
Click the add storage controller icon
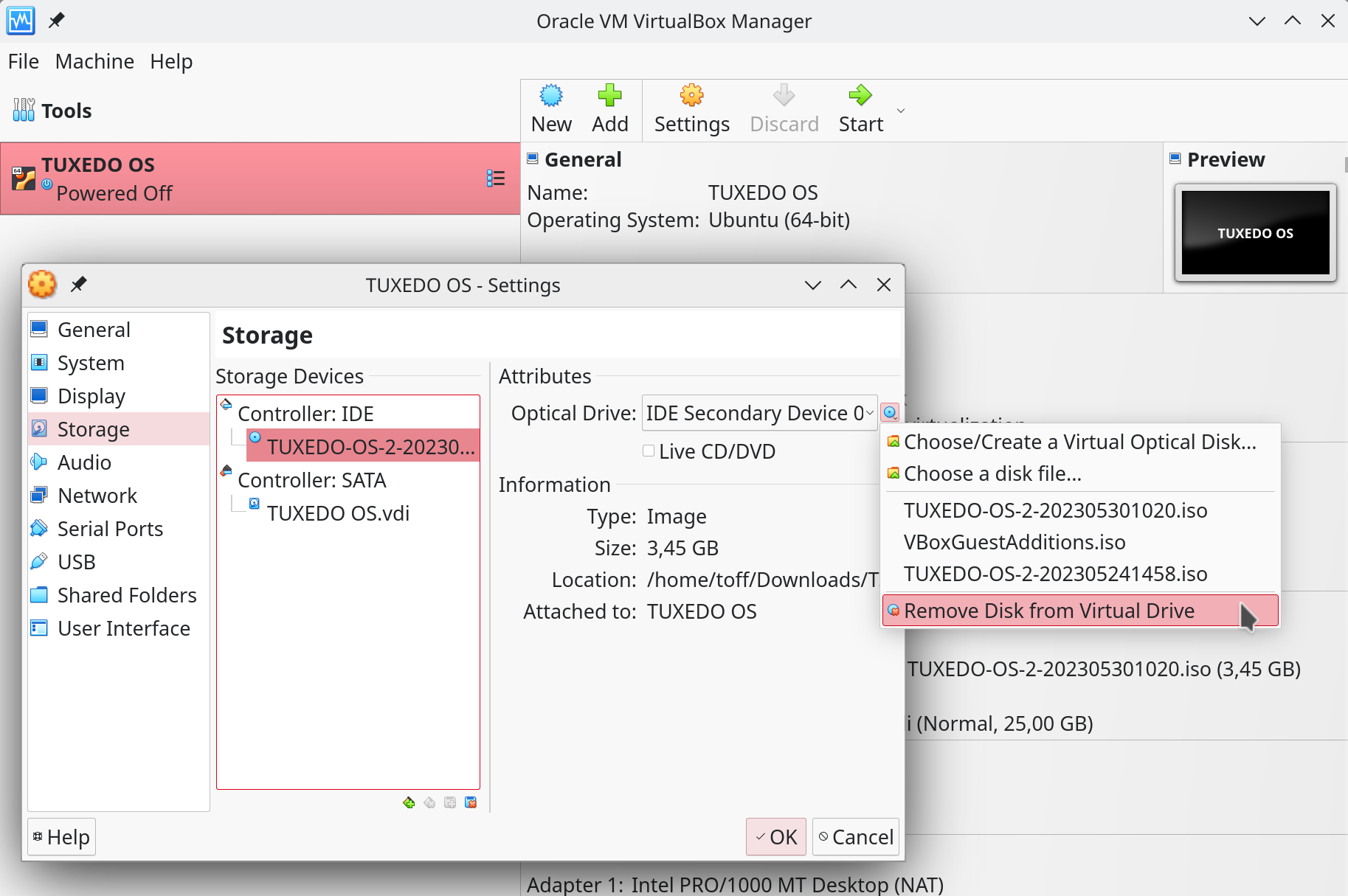[409, 802]
